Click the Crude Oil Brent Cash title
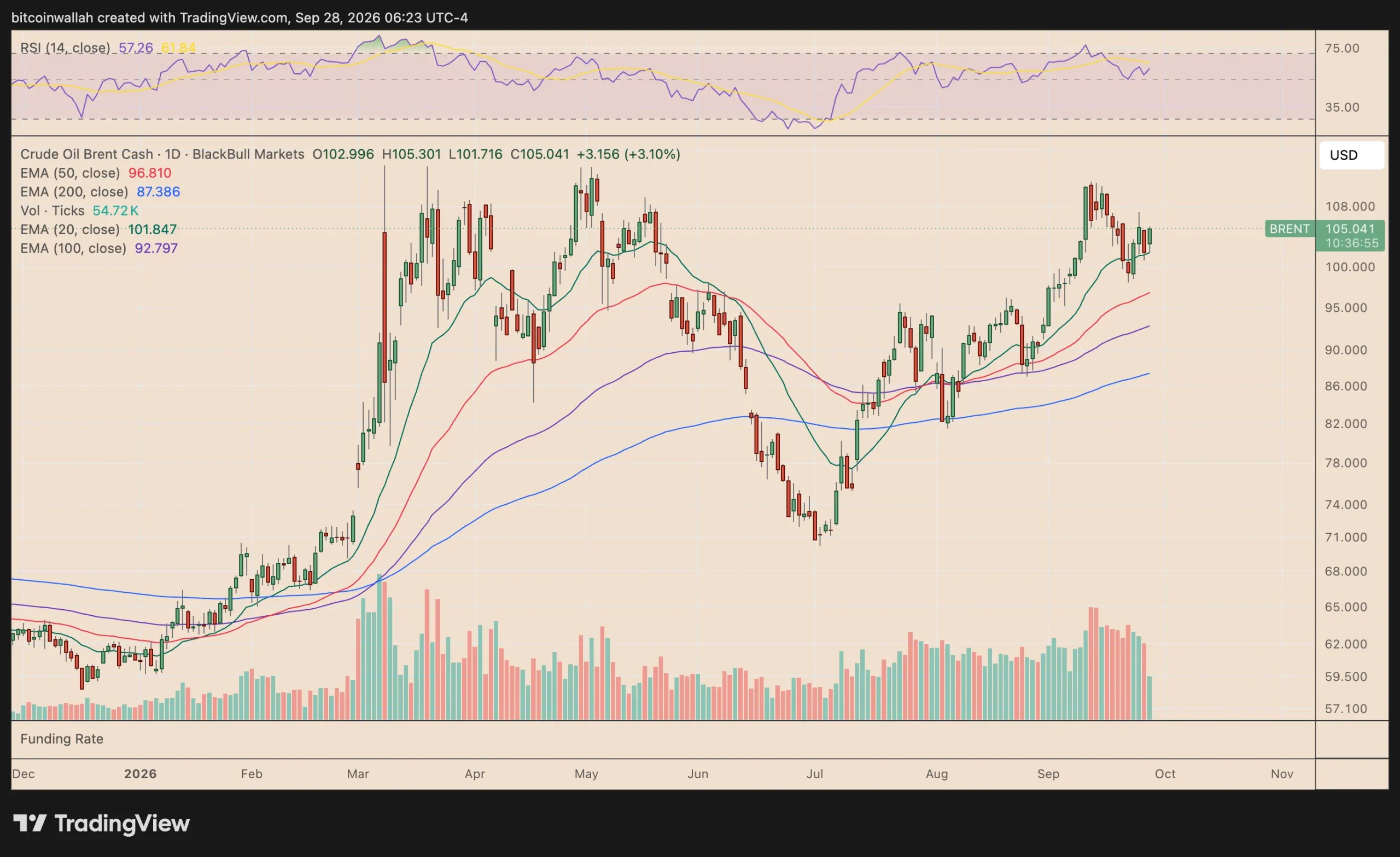This screenshot has height=857, width=1400. pos(86,154)
